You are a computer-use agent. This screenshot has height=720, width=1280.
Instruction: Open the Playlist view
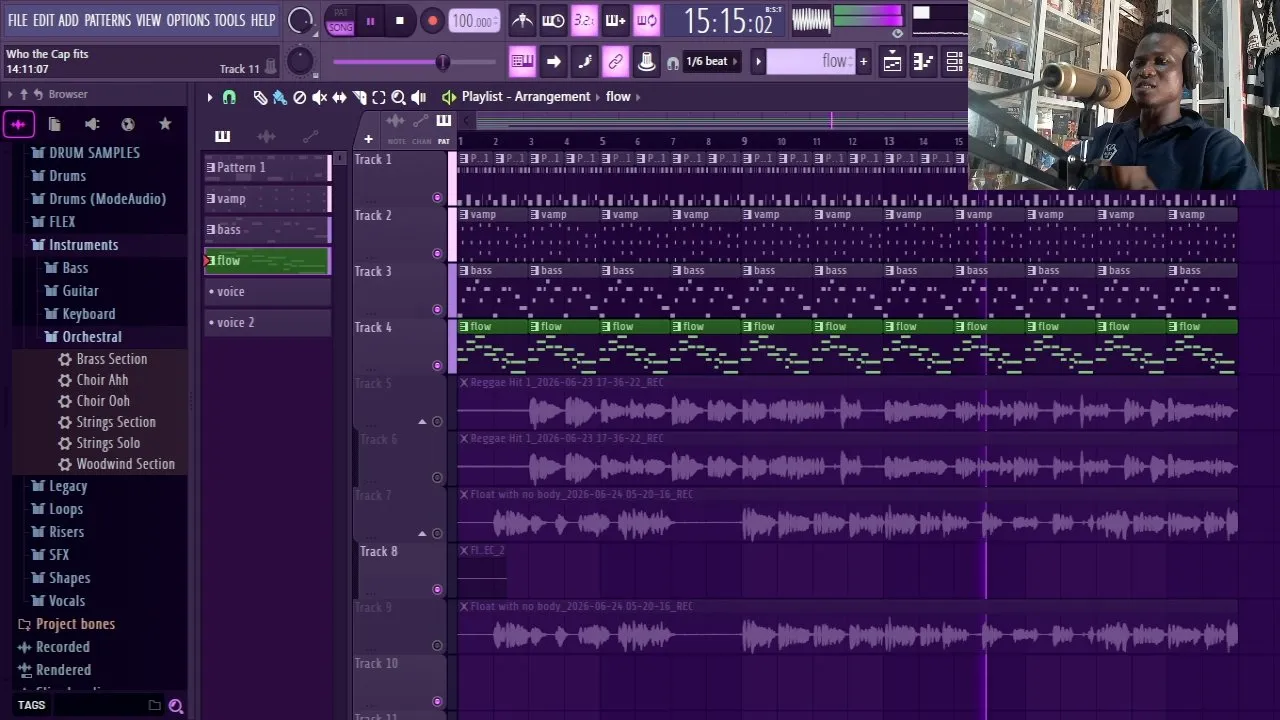coord(892,62)
